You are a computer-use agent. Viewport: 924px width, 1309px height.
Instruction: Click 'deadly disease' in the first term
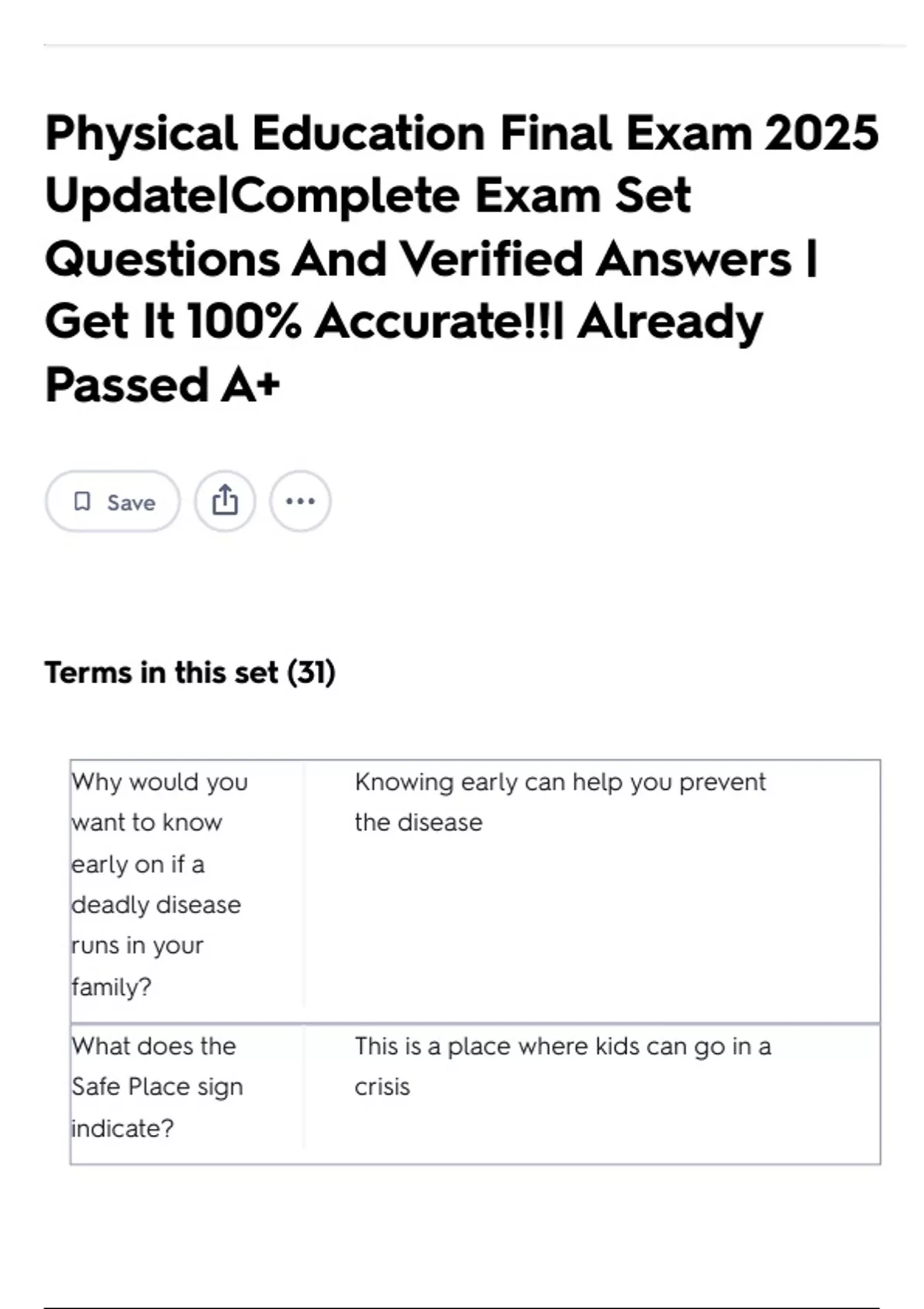pos(156,905)
